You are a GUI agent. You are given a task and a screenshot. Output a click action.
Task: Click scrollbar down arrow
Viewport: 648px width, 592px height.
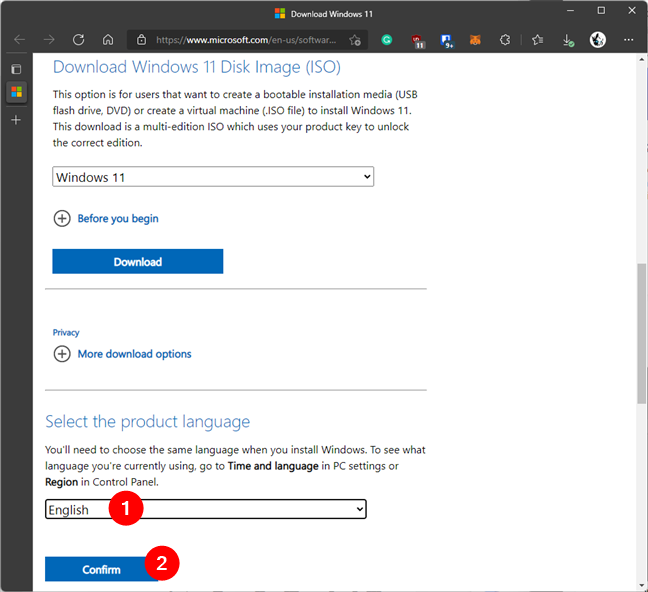click(x=641, y=585)
